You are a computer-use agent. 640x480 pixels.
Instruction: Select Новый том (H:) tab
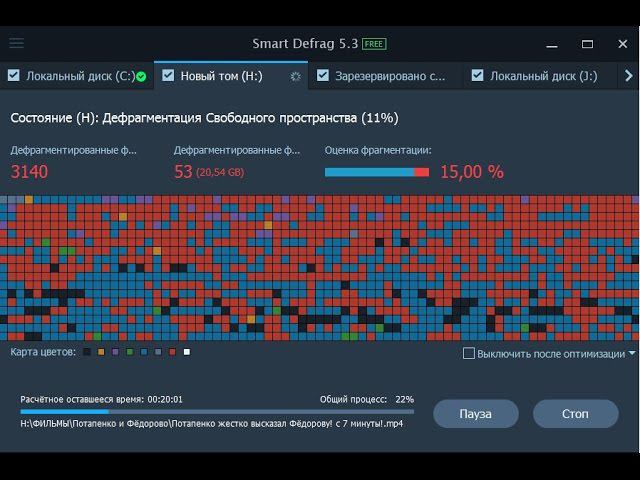(x=231, y=76)
